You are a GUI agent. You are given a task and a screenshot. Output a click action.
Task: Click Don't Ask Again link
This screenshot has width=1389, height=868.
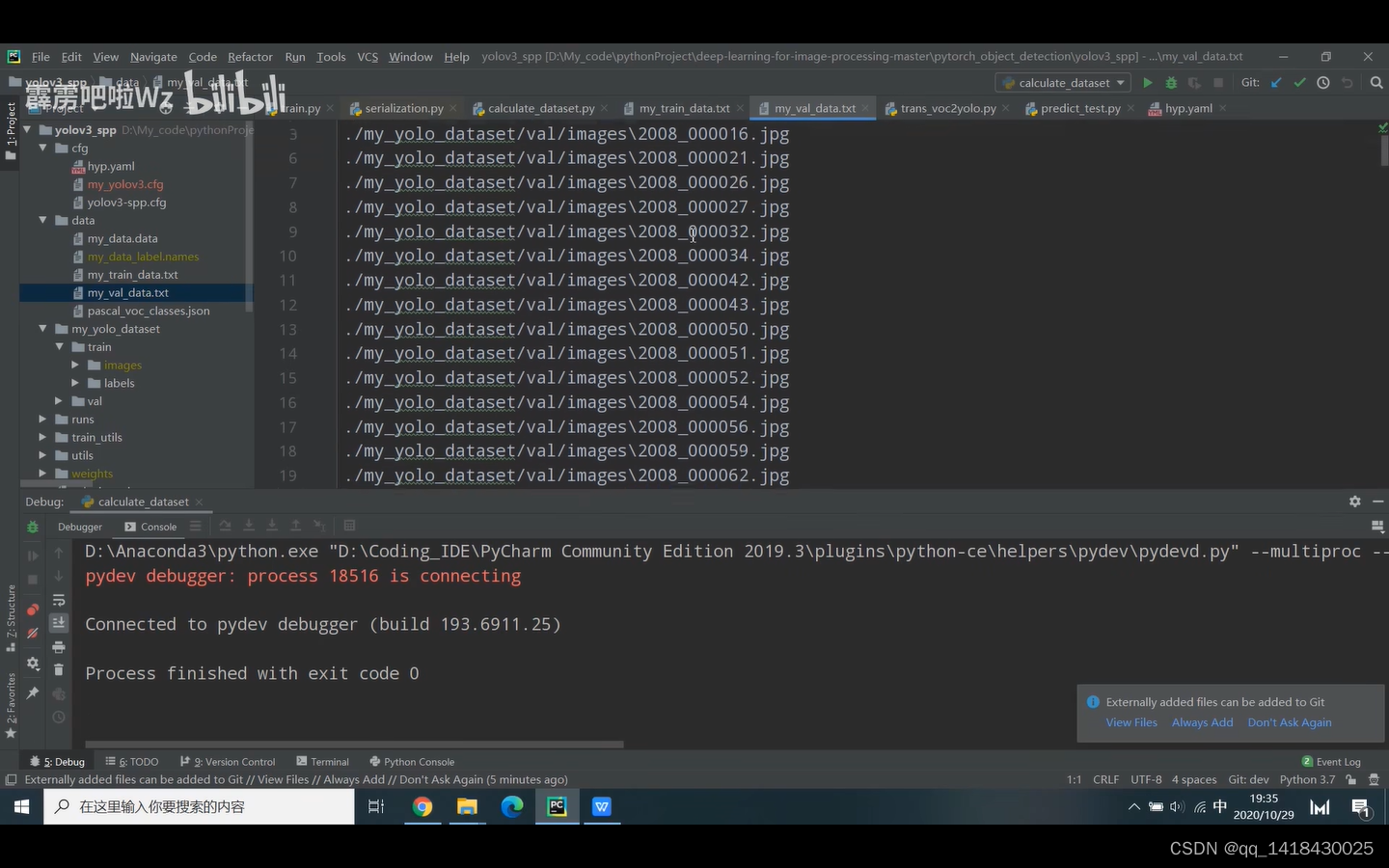coord(1290,722)
